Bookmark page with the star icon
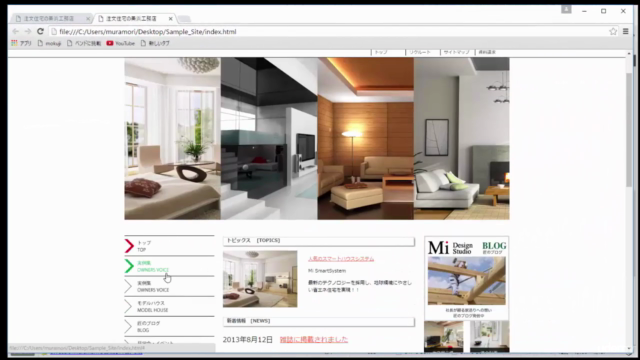Screen dimensions: 640x360 [x=613, y=31]
